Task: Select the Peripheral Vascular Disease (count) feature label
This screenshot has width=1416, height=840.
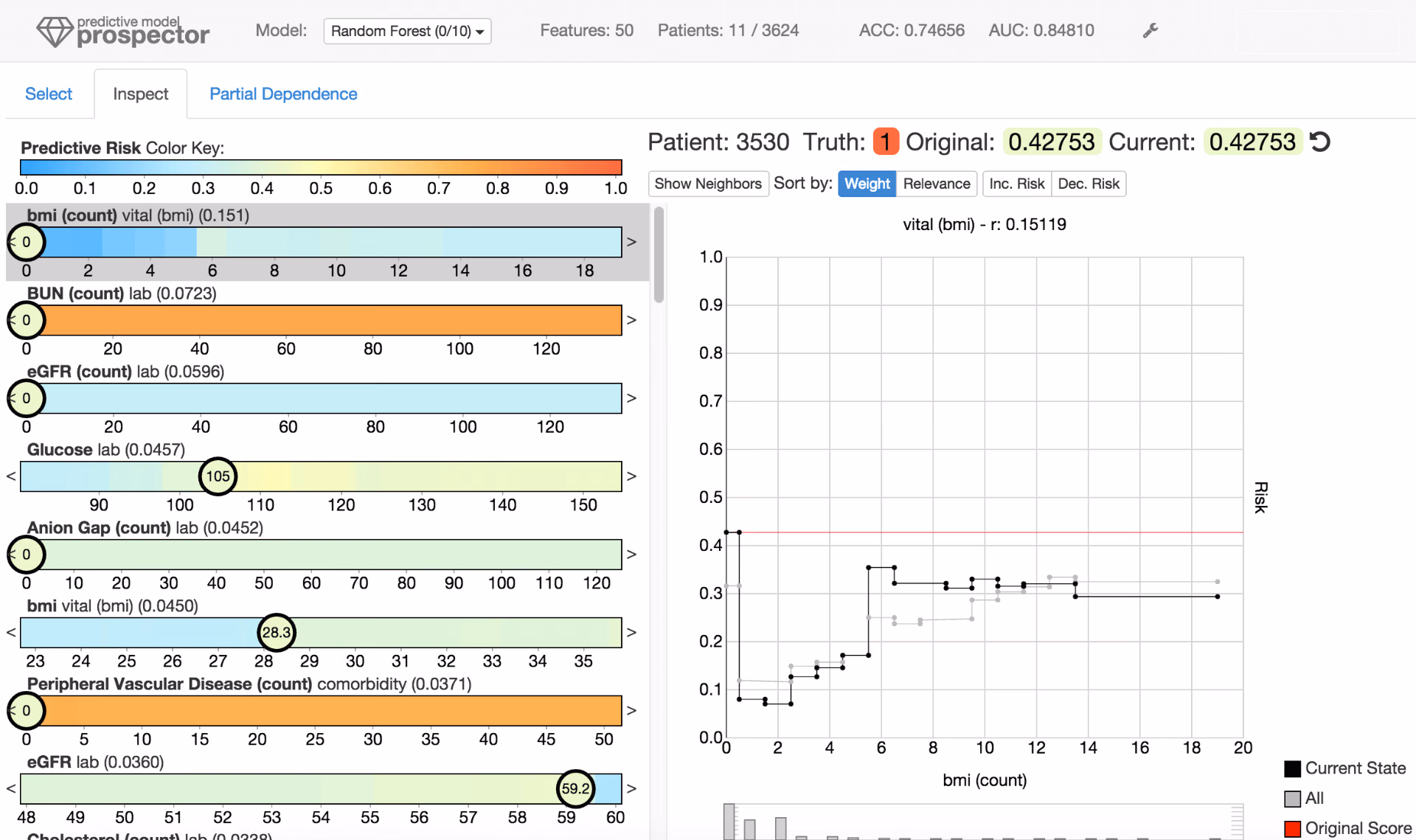Action: coord(249,684)
